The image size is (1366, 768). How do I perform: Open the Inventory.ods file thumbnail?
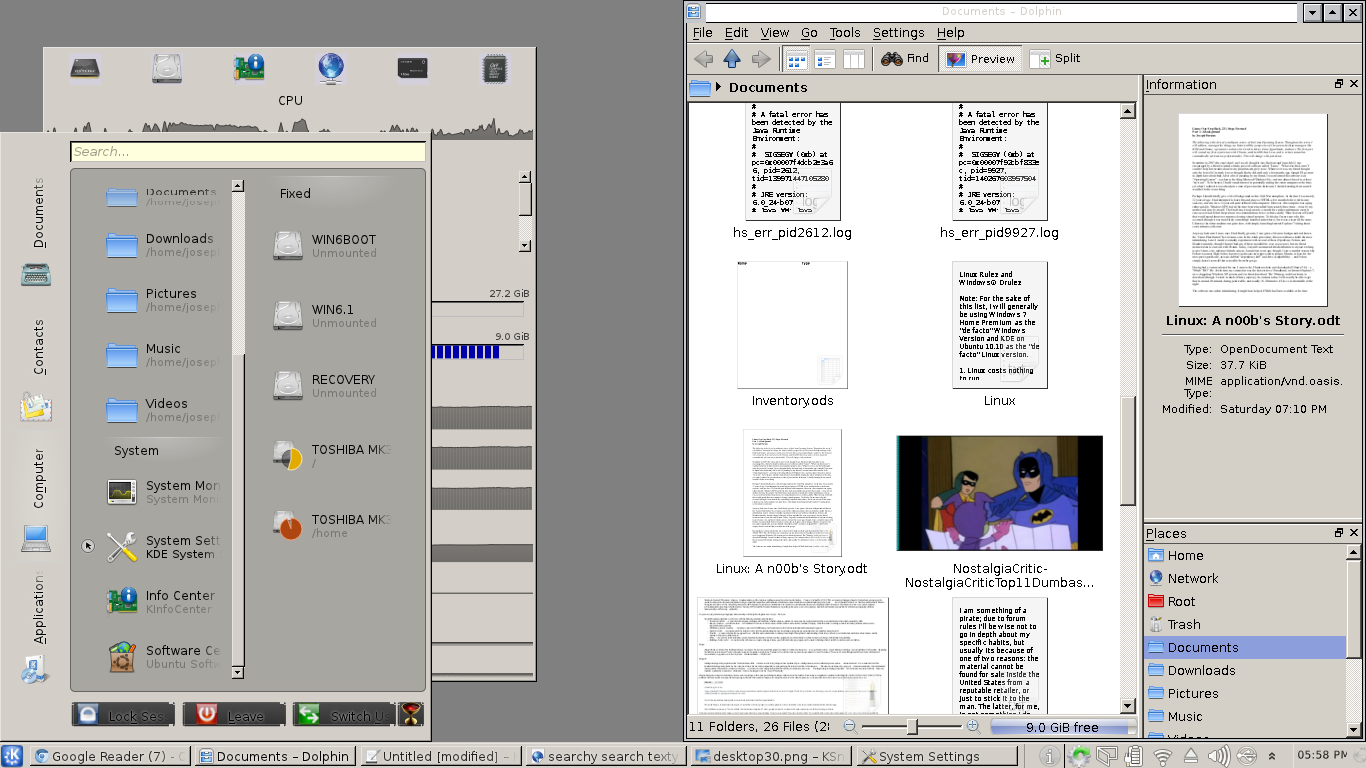coord(792,325)
